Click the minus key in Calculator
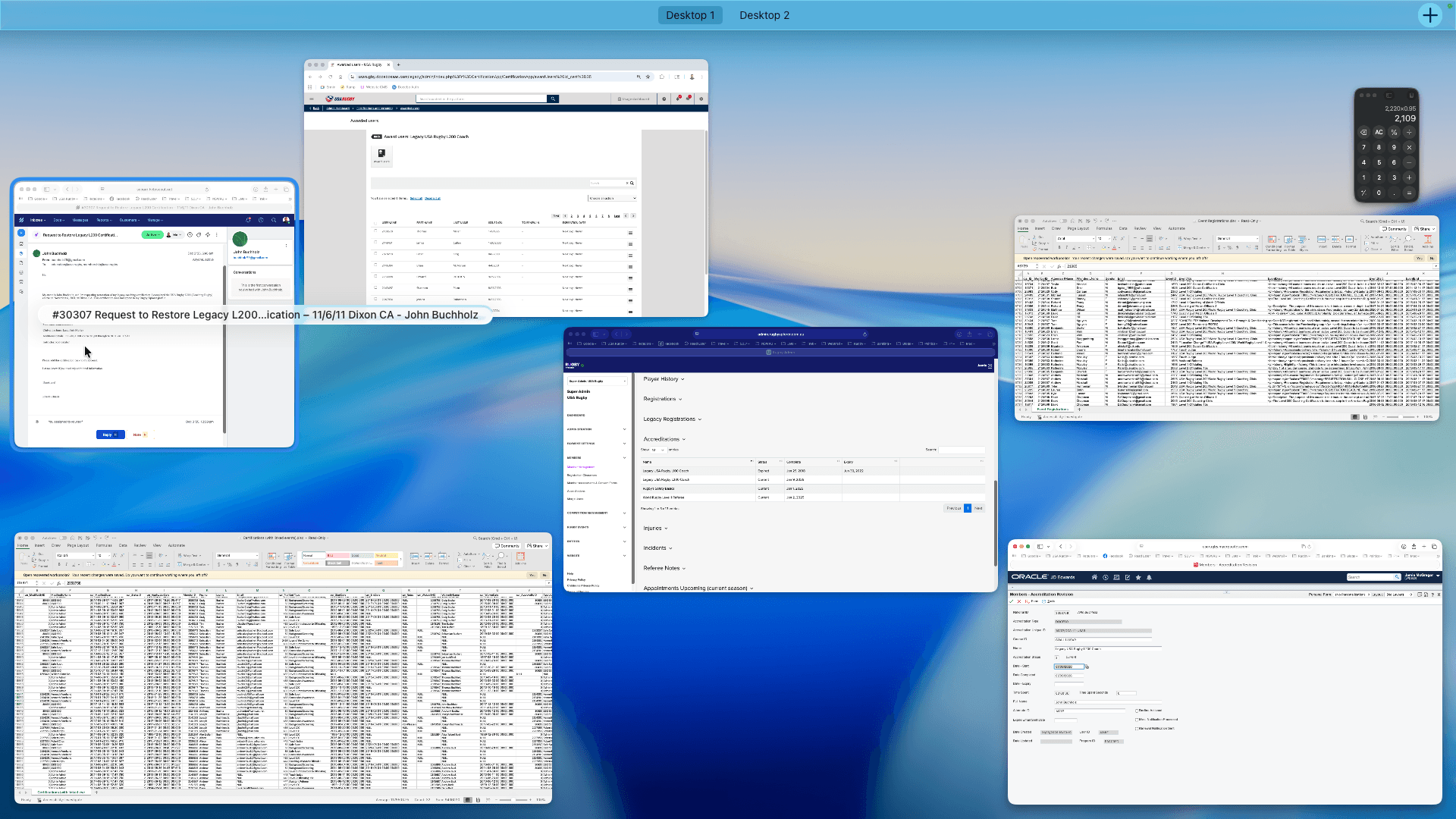The width and height of the screenshot is (1456, 819). [x=1409, y=162]
